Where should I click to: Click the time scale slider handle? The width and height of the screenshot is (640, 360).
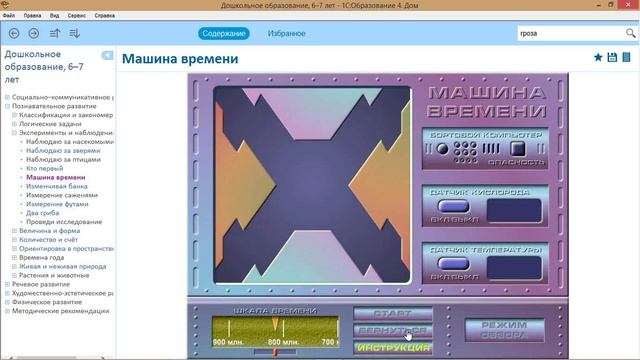pos(275,352)
